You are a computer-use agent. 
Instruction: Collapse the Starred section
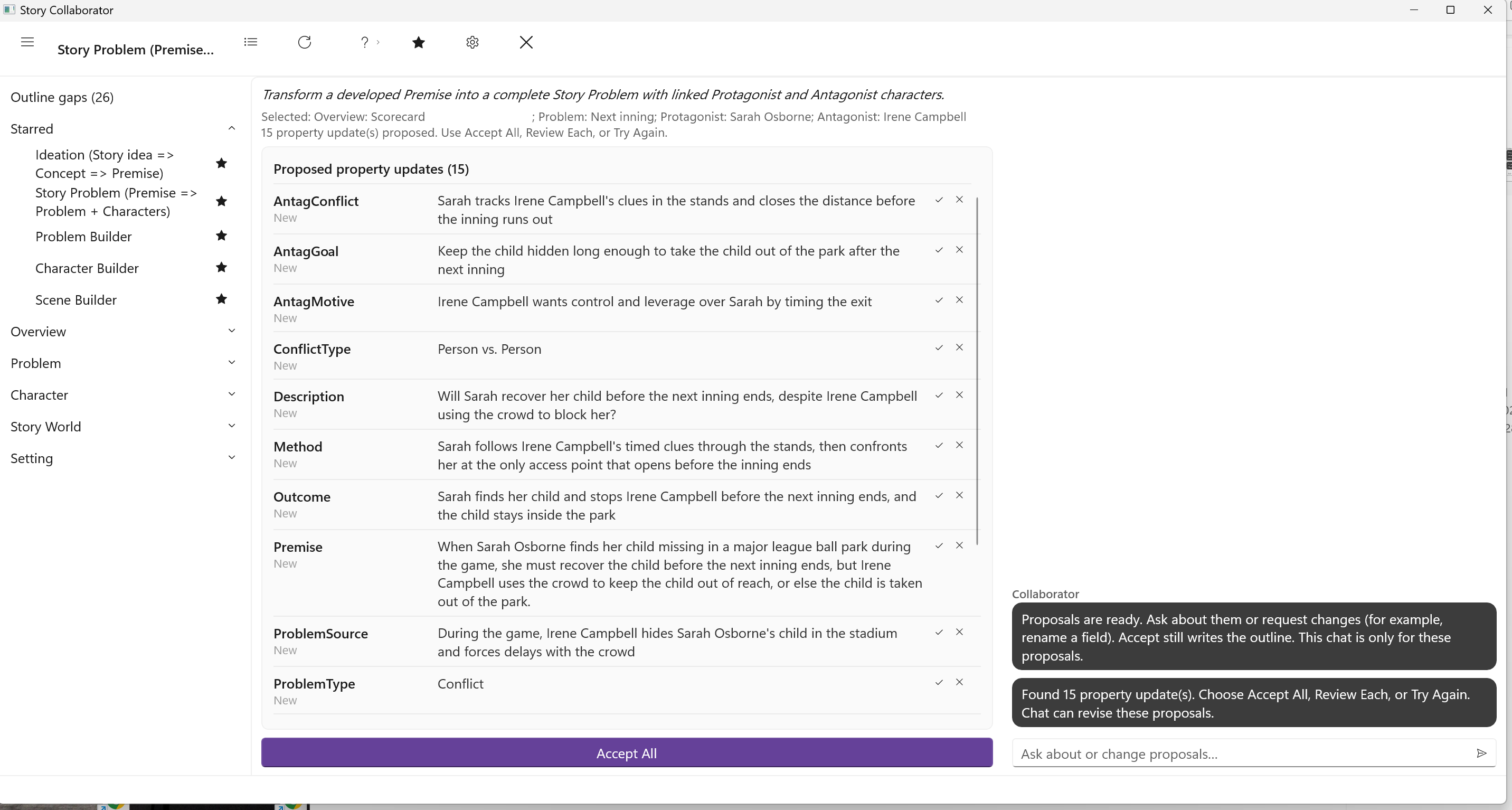tap(231, 128)
